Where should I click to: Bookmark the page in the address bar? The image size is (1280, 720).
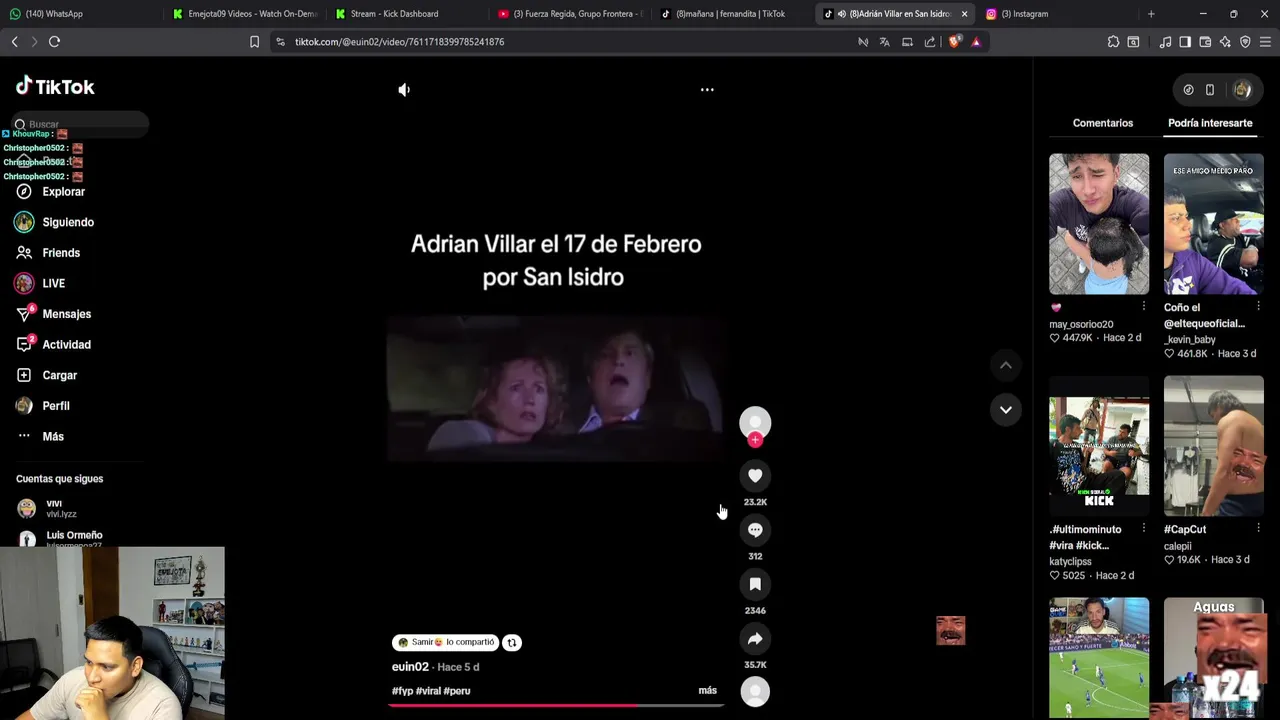point(254,42)
